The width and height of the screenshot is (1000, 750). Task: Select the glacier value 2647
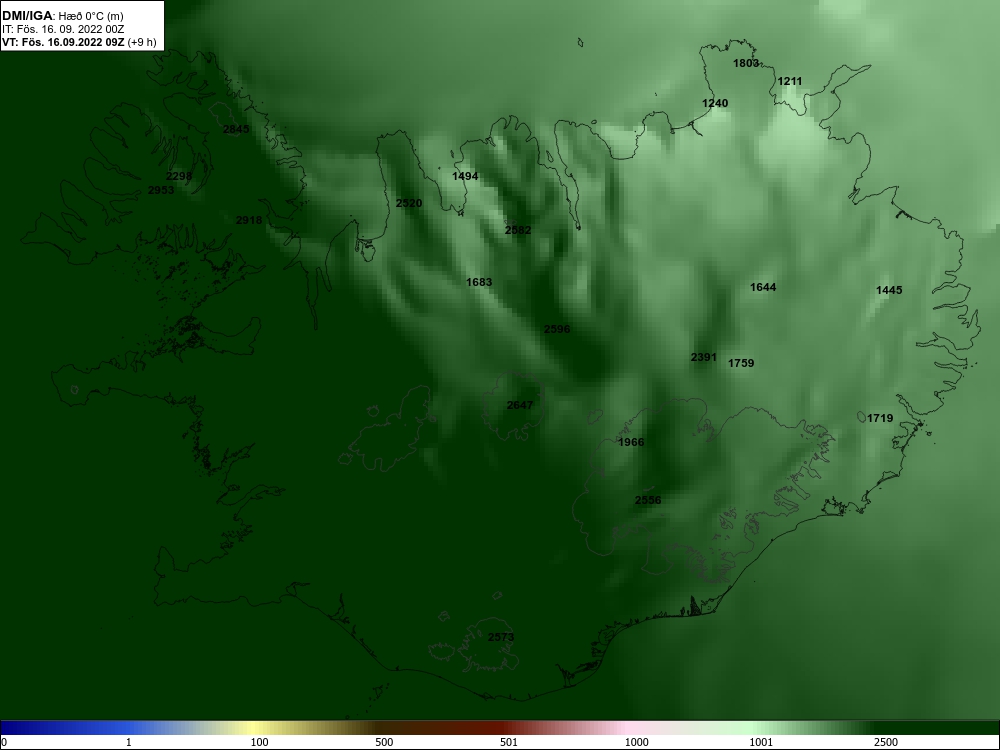[520, 405]
